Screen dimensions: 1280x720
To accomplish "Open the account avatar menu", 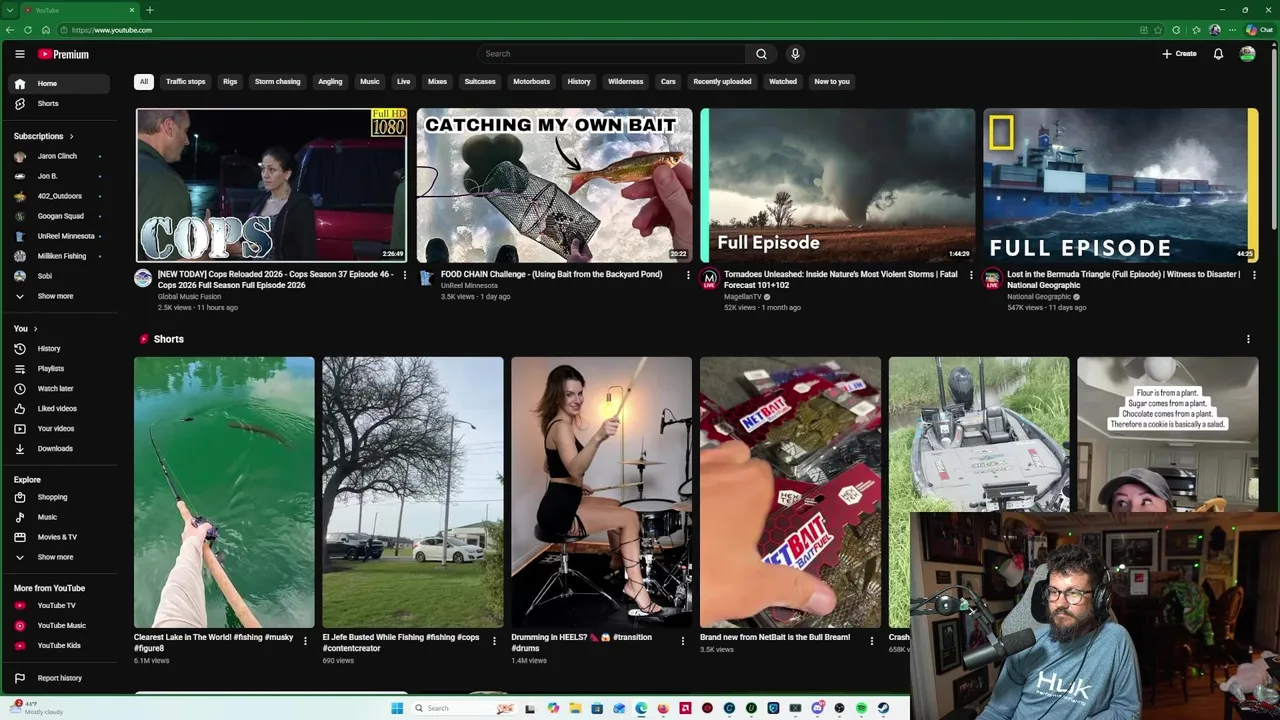I will click(1247, 54).
